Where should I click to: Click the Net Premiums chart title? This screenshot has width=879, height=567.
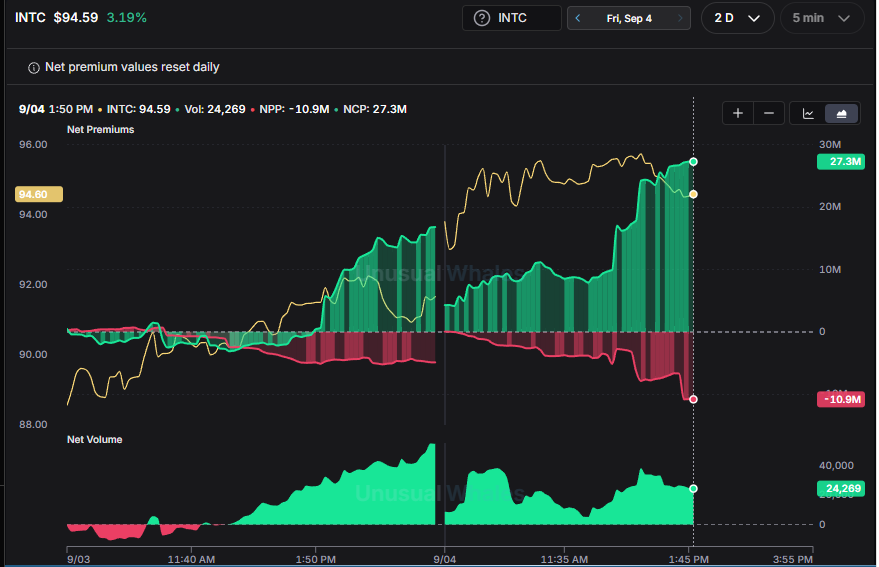[100, 130]
